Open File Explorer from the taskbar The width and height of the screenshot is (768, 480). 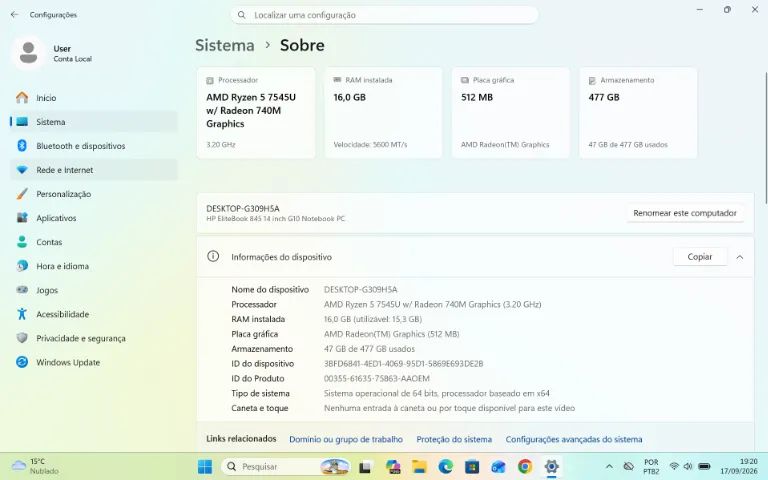(x=419, y=467)
